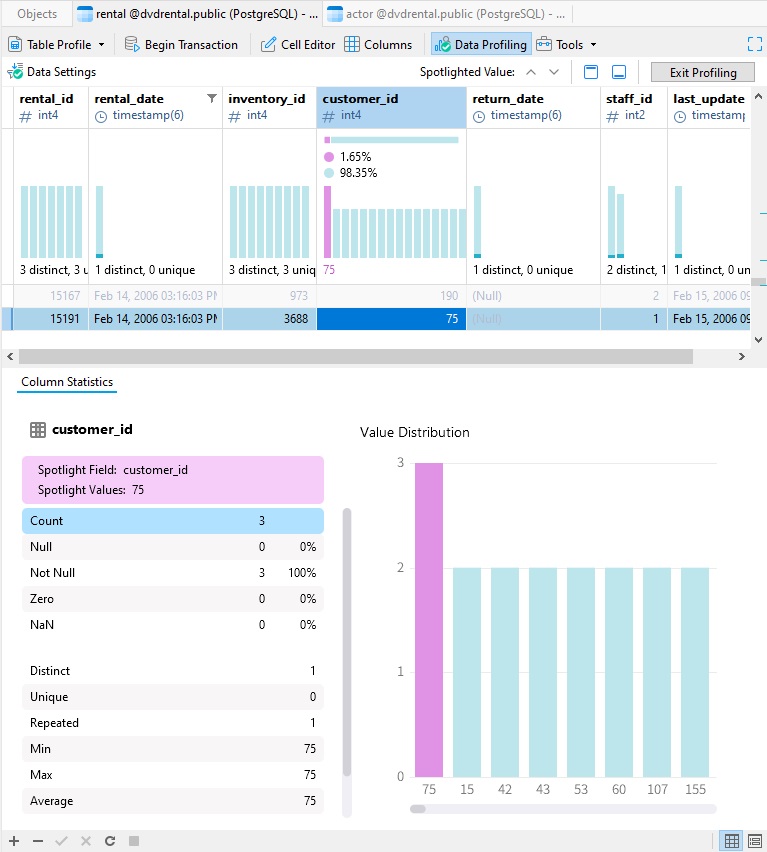The image size is (767, 852).
Task: Click the light blue 98.35% legend dot
Action: 329,173
